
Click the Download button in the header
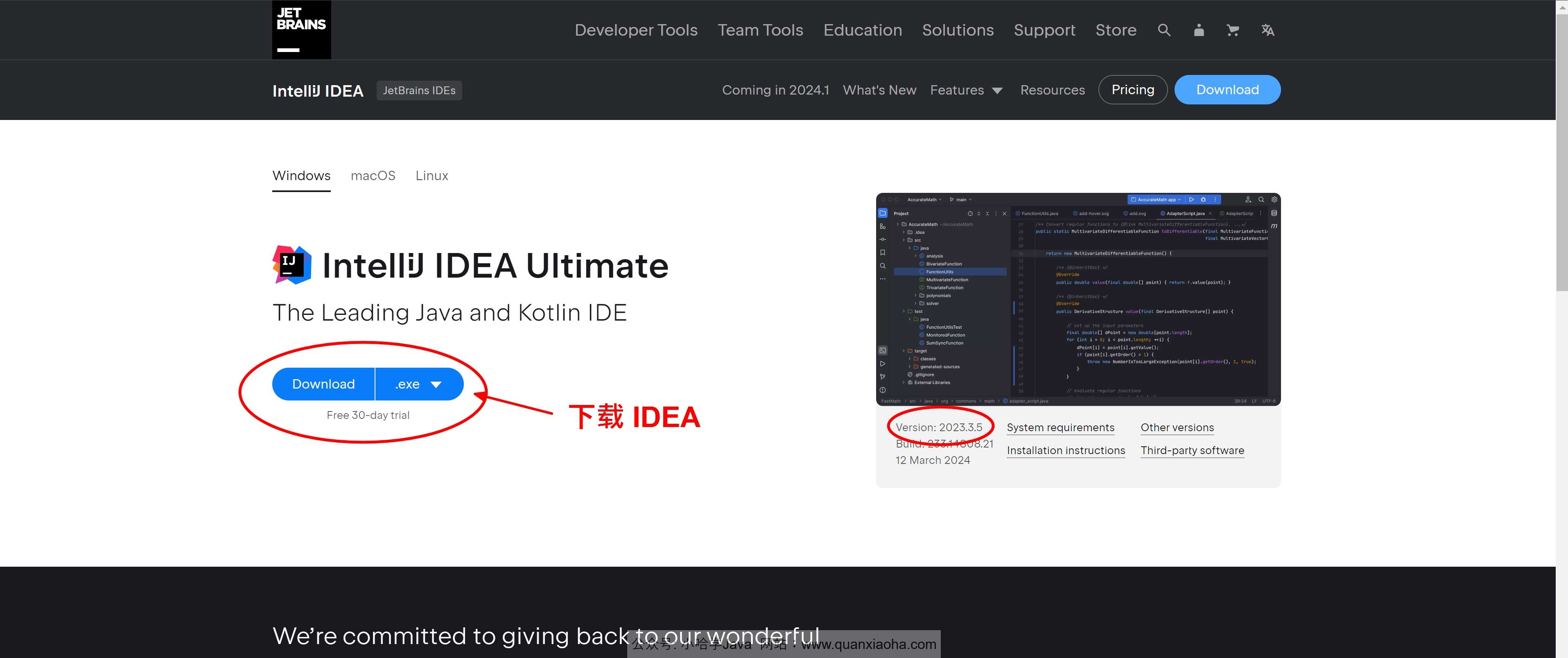[x=1227, y=90]
